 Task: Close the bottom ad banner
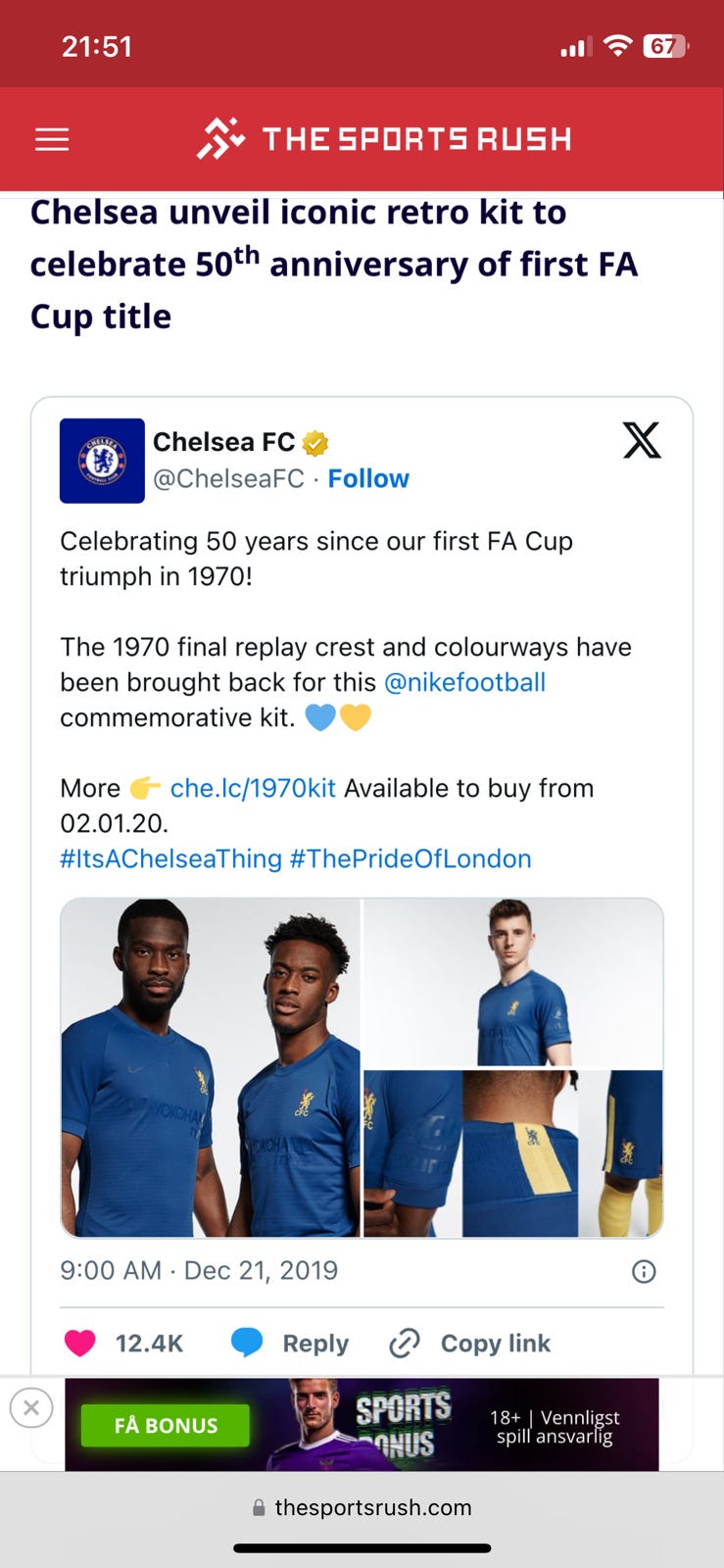pyautogui.click(x=31, y=1408)
